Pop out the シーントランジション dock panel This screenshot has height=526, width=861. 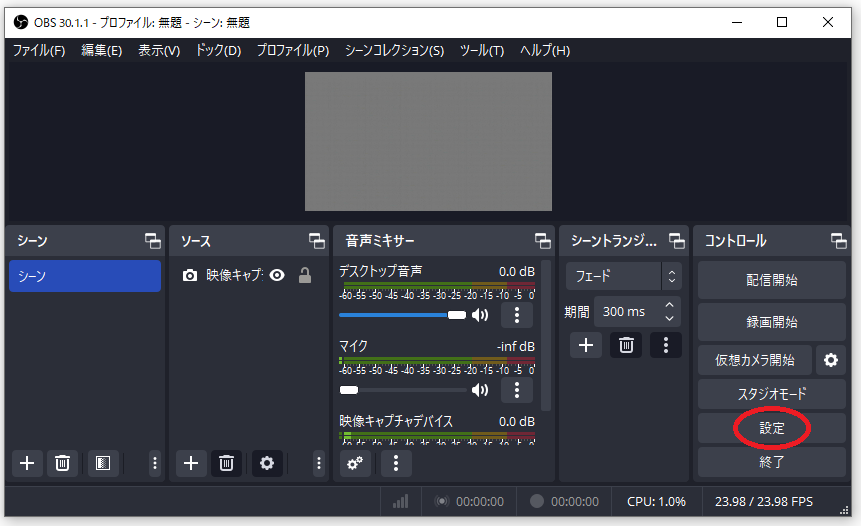pyautogui.click(x=676, y=240)
